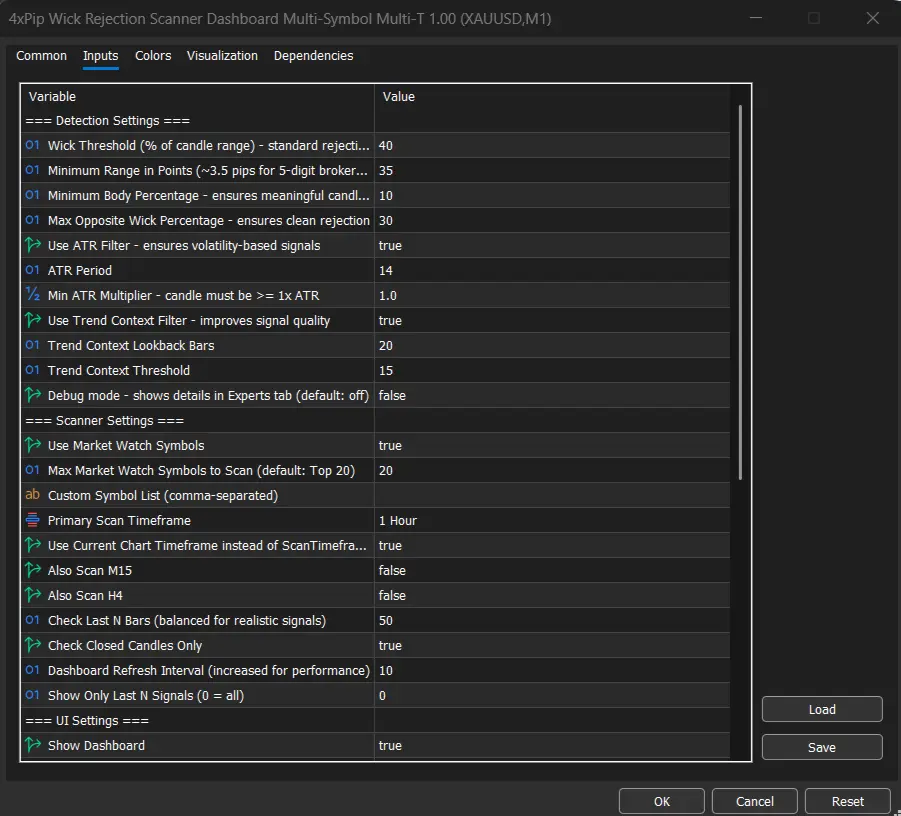Click the enum icon beside Primary Scan Timeframe

point(32,521)
